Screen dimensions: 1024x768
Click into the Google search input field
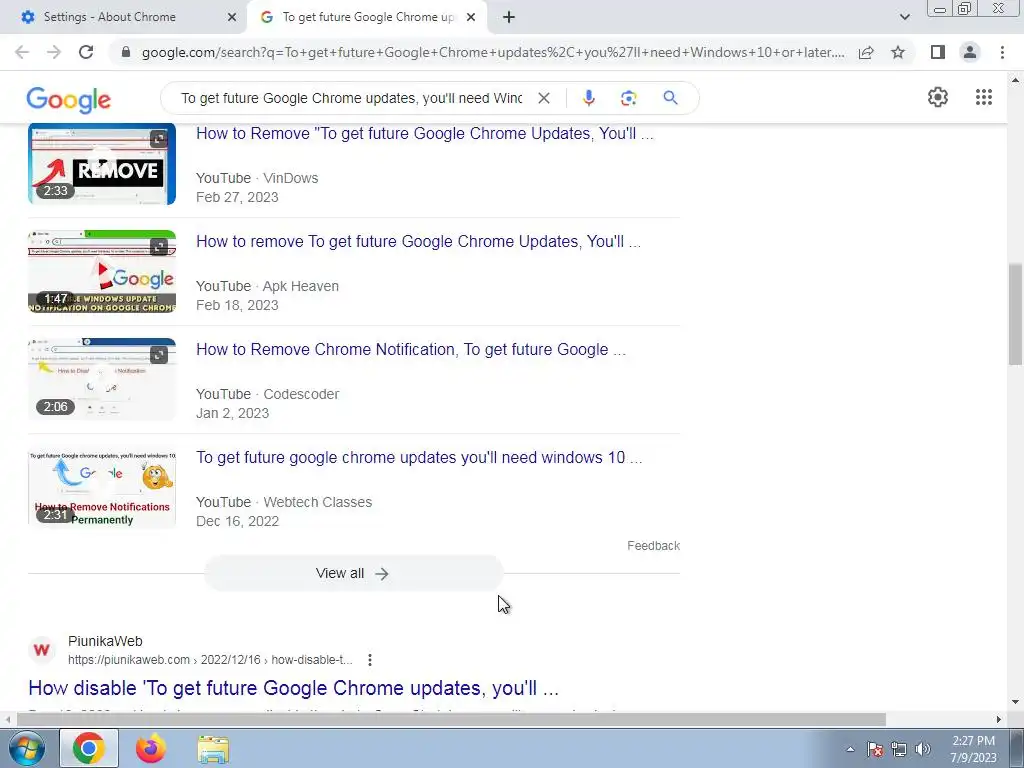[x=351, y=98]
